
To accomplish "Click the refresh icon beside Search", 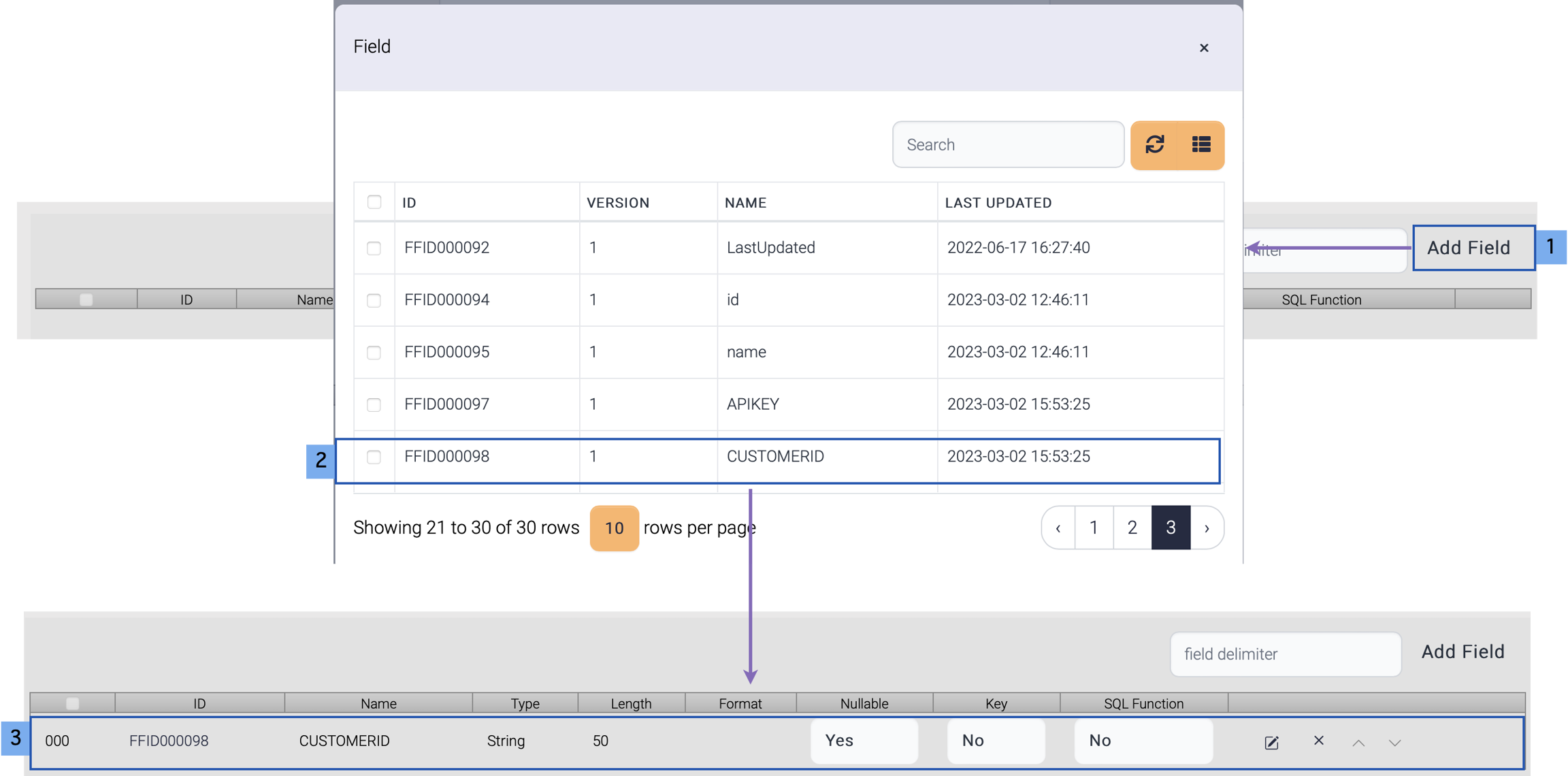I will point(1154,145).
